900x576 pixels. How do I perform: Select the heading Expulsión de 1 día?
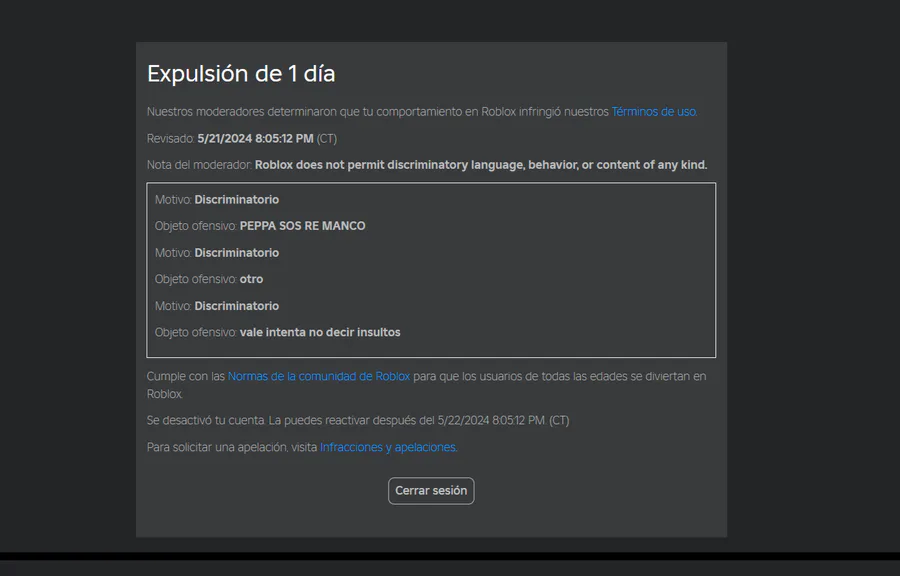click(x=241, y=74)
